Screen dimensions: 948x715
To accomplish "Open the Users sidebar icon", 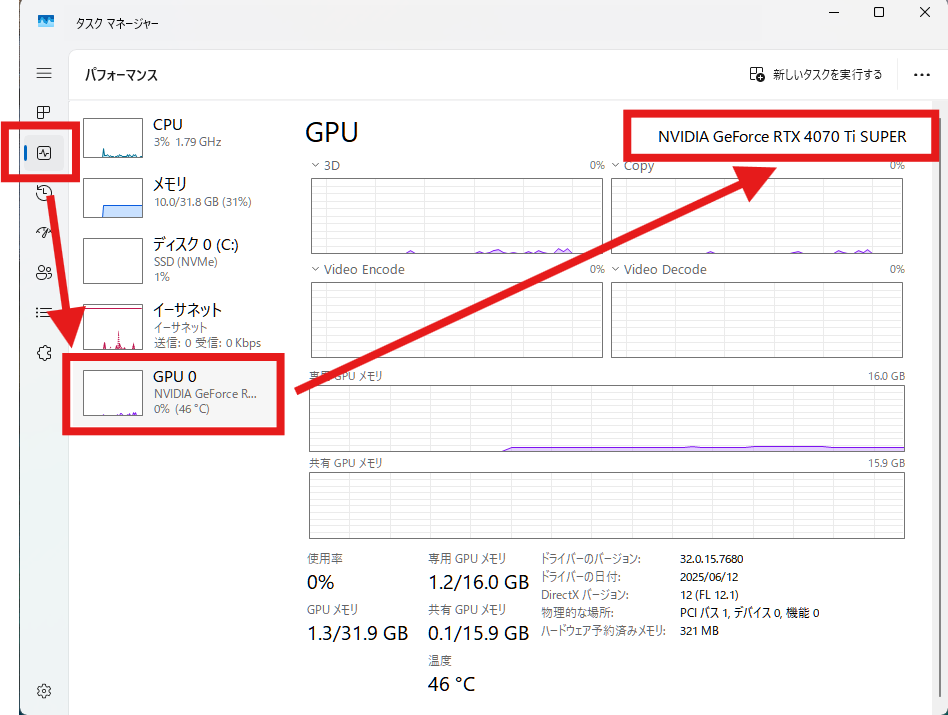I will (x=44, y=273).
